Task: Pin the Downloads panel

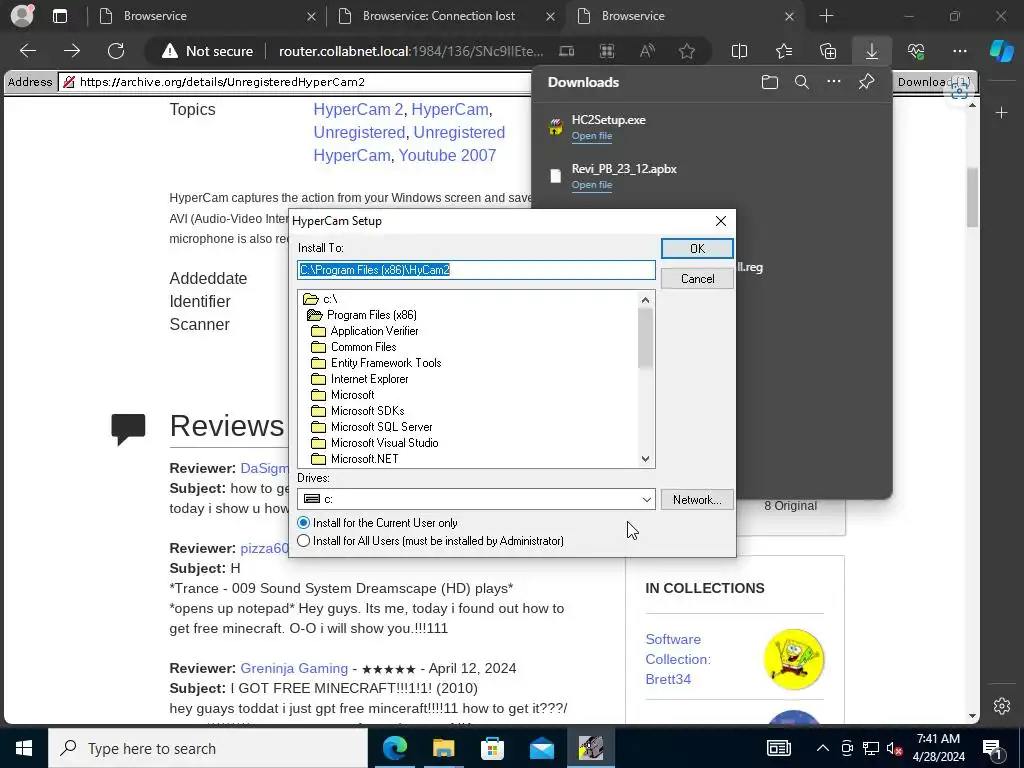Action: click(867, 82)
